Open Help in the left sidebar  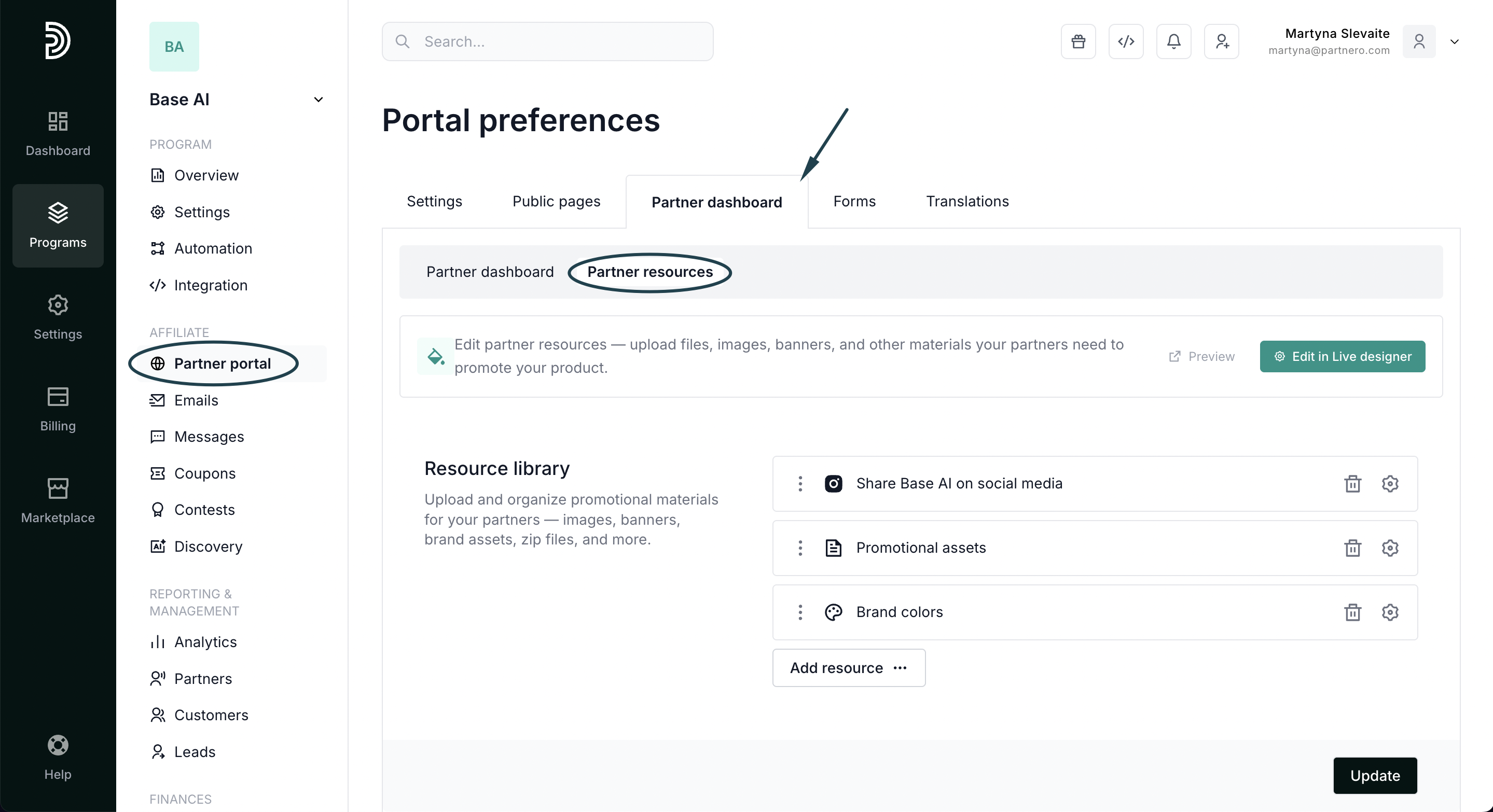coord(58,758)
